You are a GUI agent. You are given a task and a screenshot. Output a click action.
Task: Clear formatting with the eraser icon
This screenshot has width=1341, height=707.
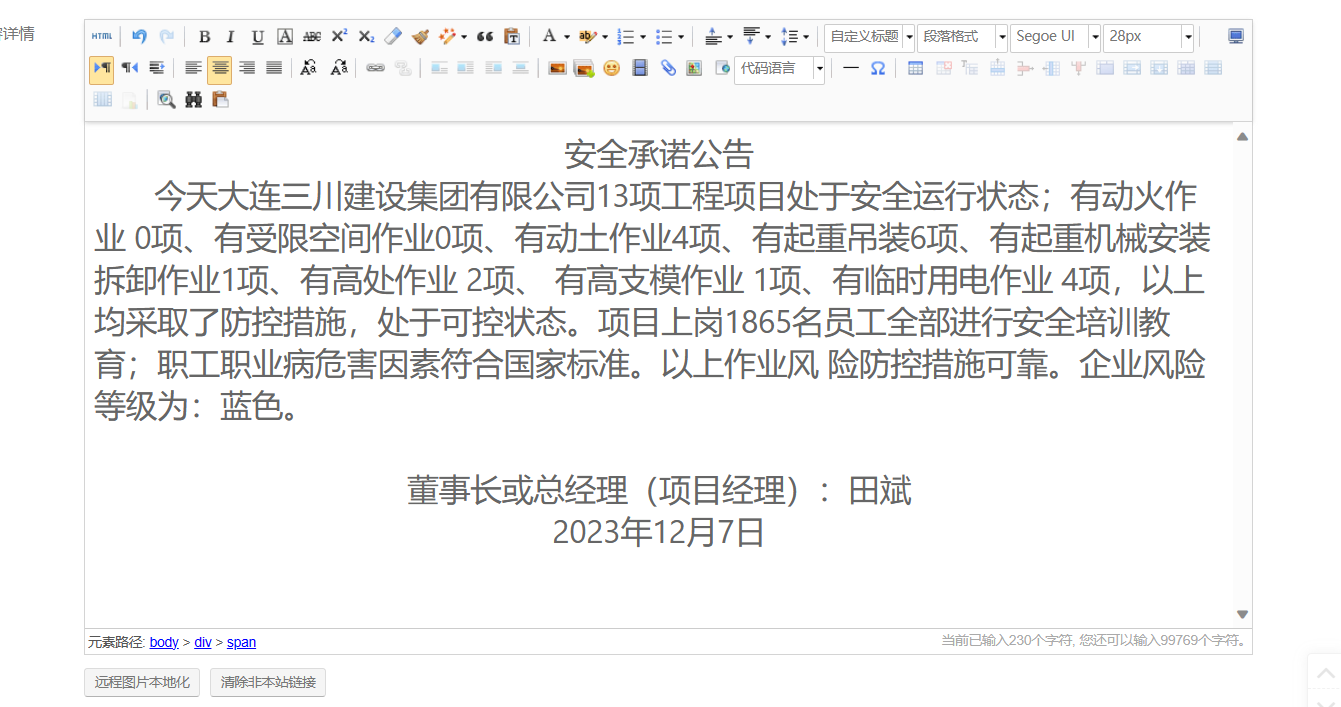(393, 37)
